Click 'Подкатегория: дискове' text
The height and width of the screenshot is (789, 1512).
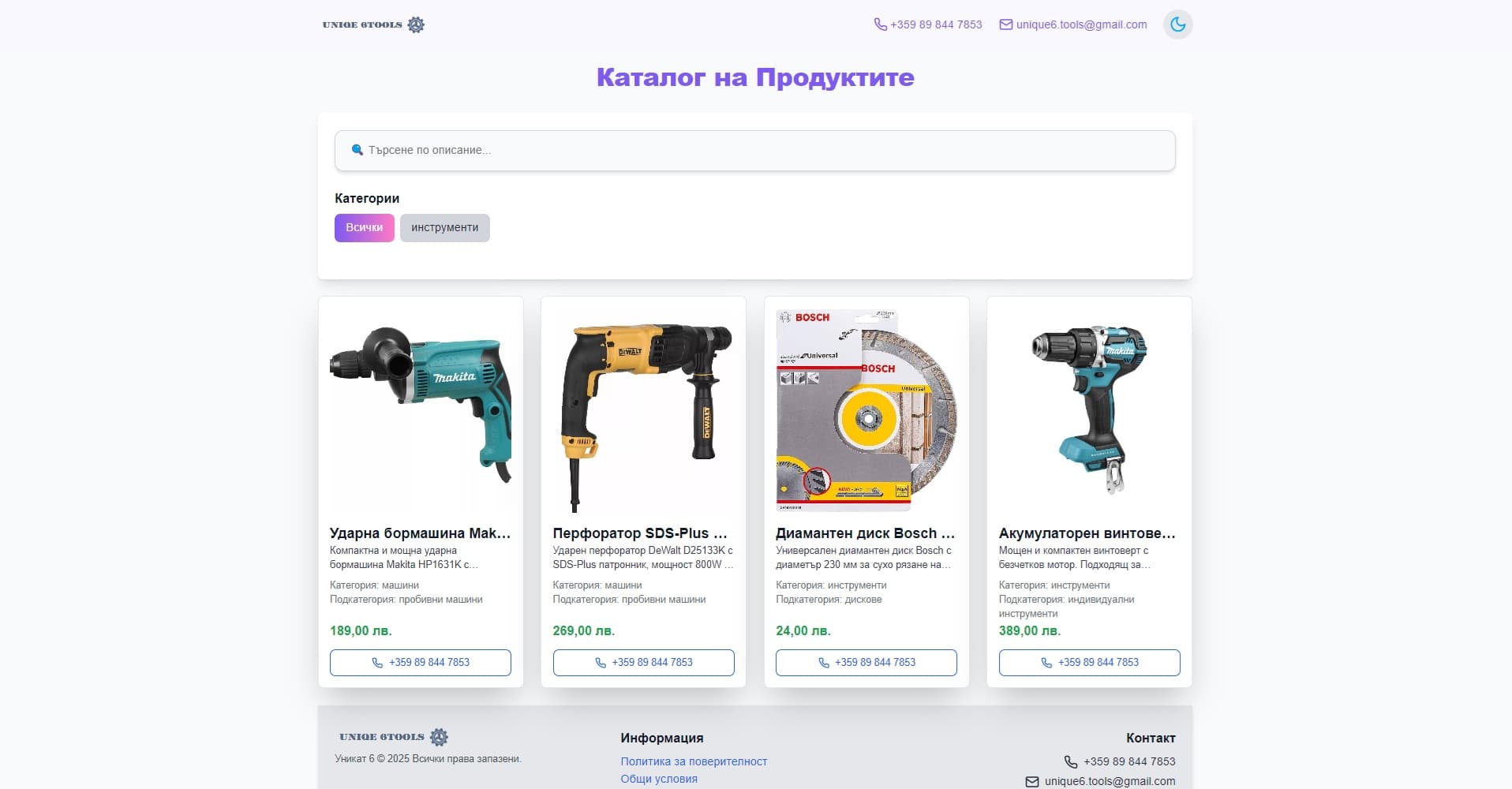click(x=829, y=600)
